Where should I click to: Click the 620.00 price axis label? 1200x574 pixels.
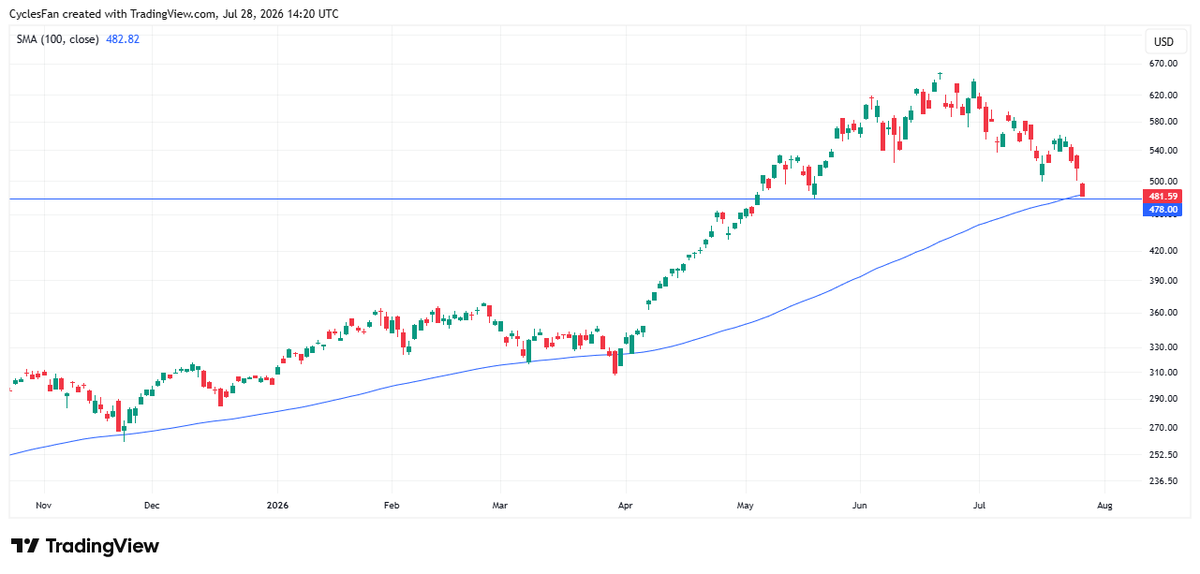point(1163,96)
